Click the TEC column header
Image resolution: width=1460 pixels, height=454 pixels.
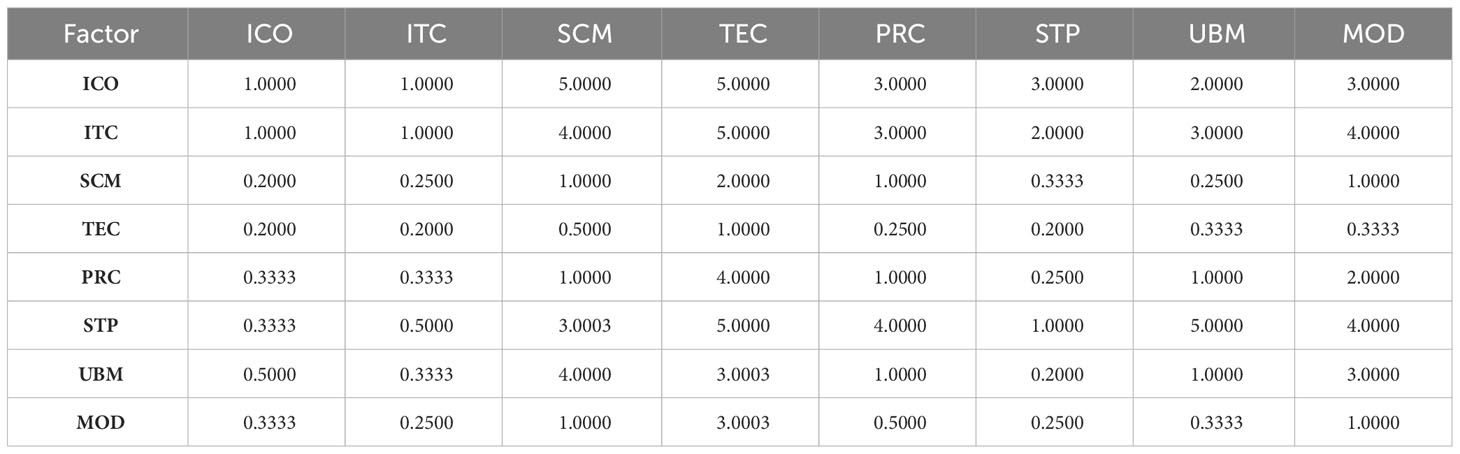pyautogui.click(x=743, y=34)
